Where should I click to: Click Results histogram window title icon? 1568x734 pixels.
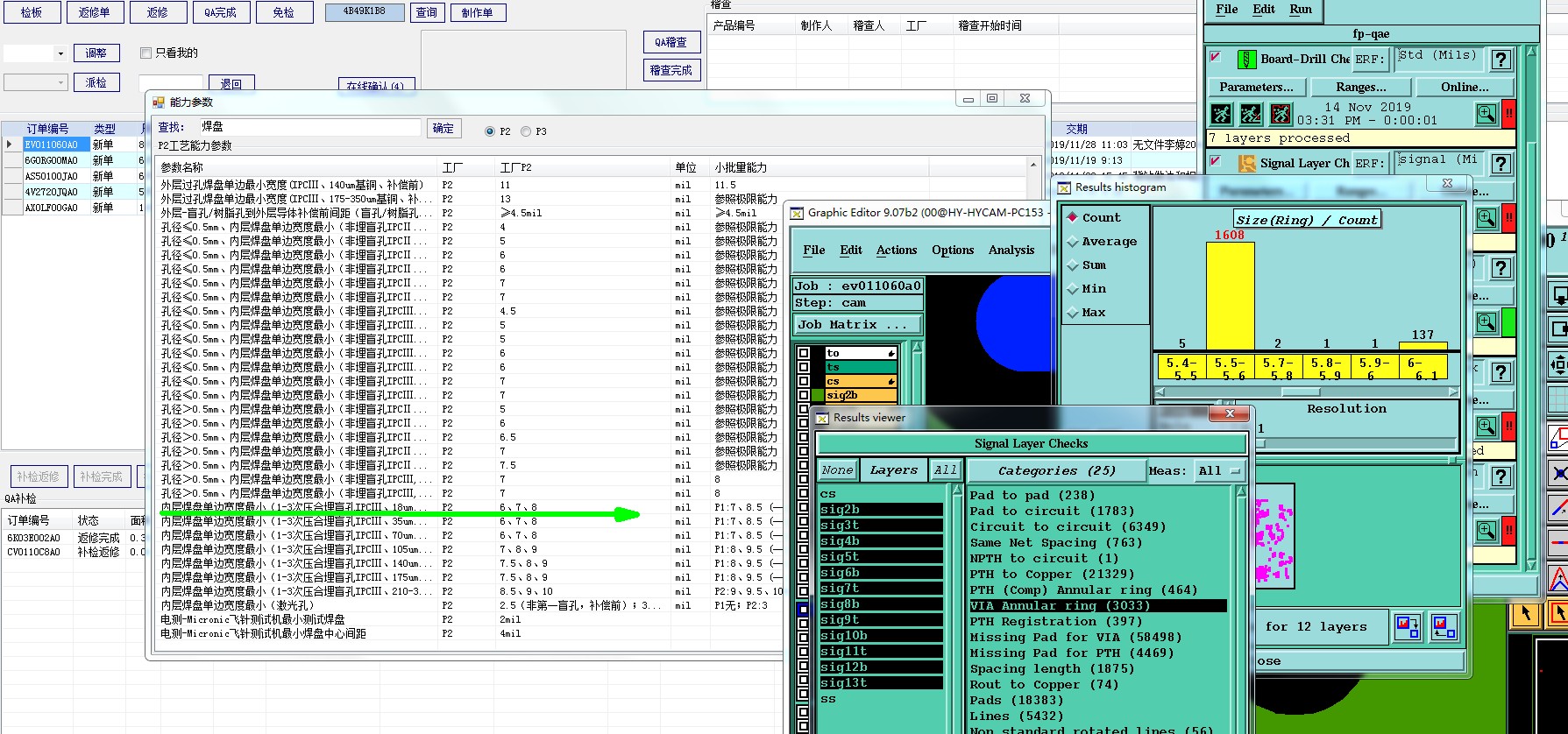click(x=1064, y=187)
